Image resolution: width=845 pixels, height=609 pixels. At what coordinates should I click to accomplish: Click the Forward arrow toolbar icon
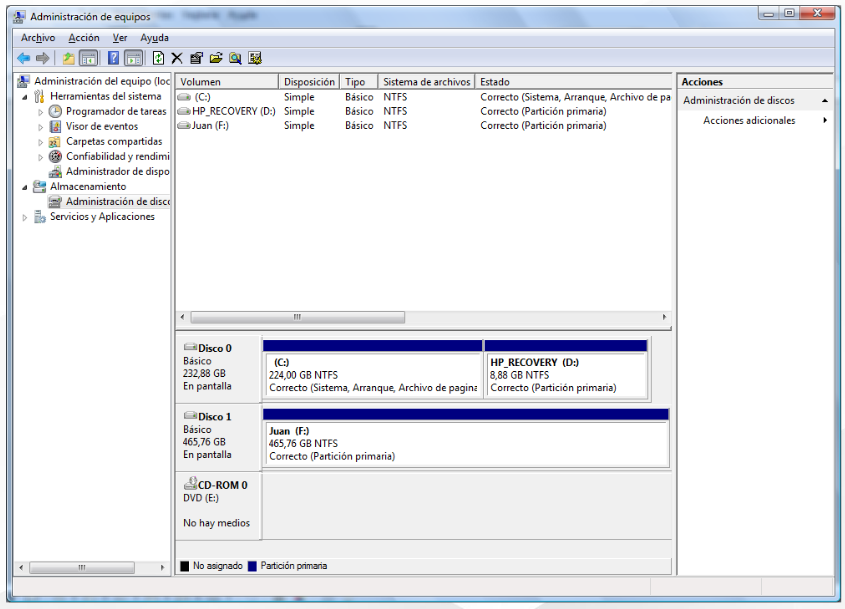pos(43,58)
